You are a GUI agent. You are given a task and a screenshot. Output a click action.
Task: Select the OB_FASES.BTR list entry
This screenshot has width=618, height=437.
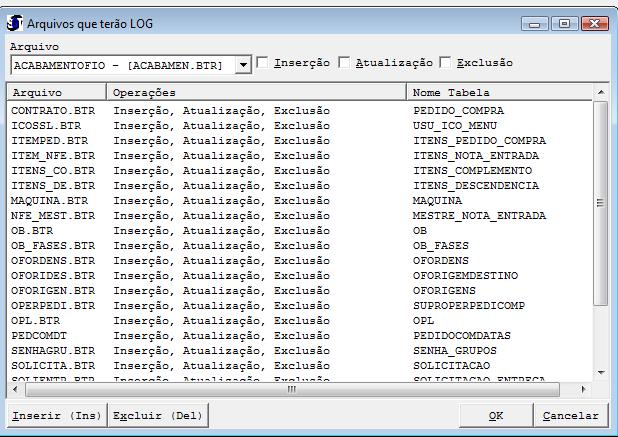pos(52,246)
